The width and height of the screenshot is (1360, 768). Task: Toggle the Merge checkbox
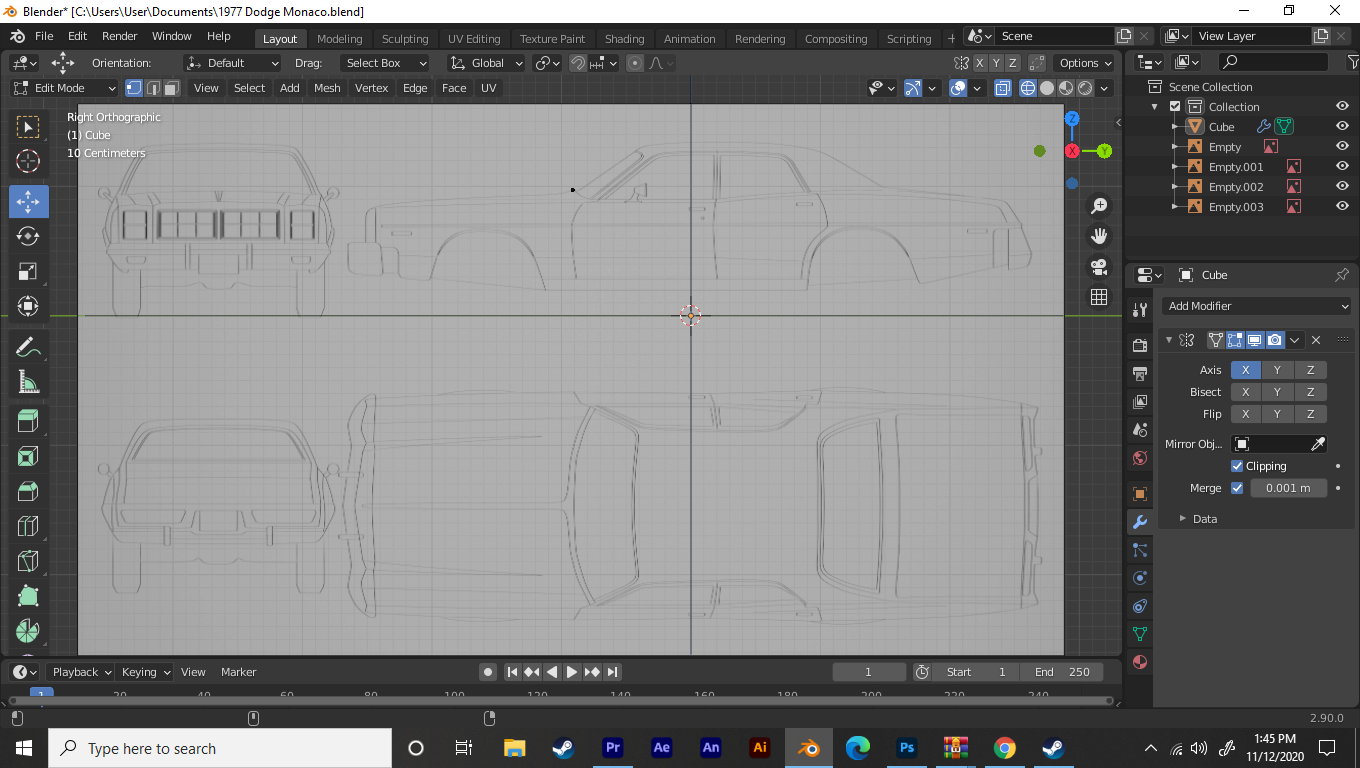1237,488
